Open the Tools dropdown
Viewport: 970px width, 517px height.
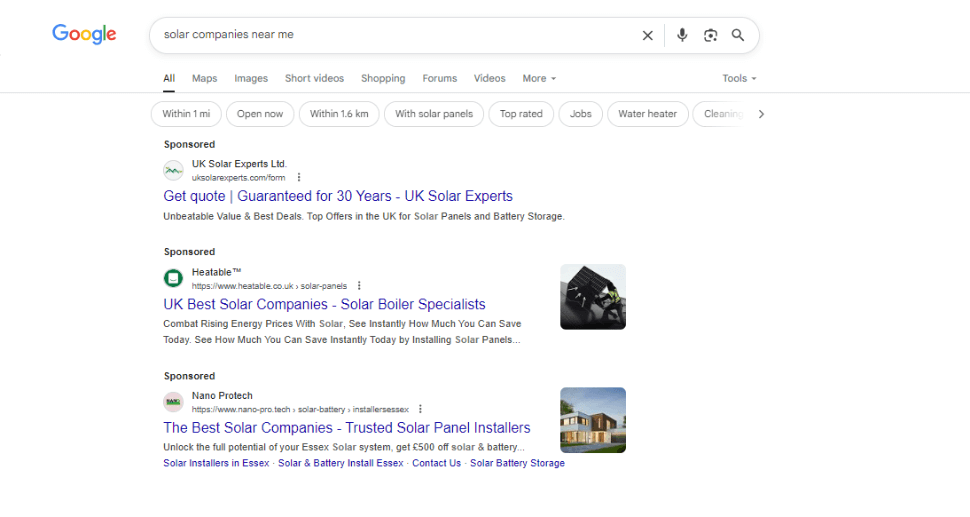(x=739, y=79)
